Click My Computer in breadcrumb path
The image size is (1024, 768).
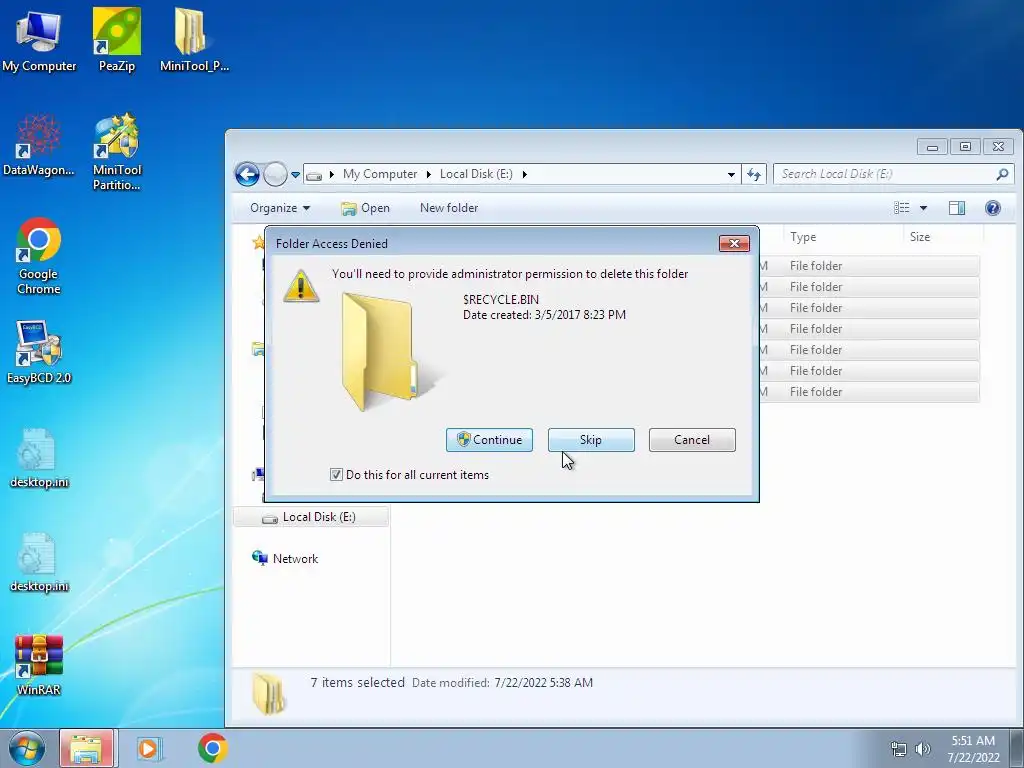pyautogui.click(x=380, y=174)
